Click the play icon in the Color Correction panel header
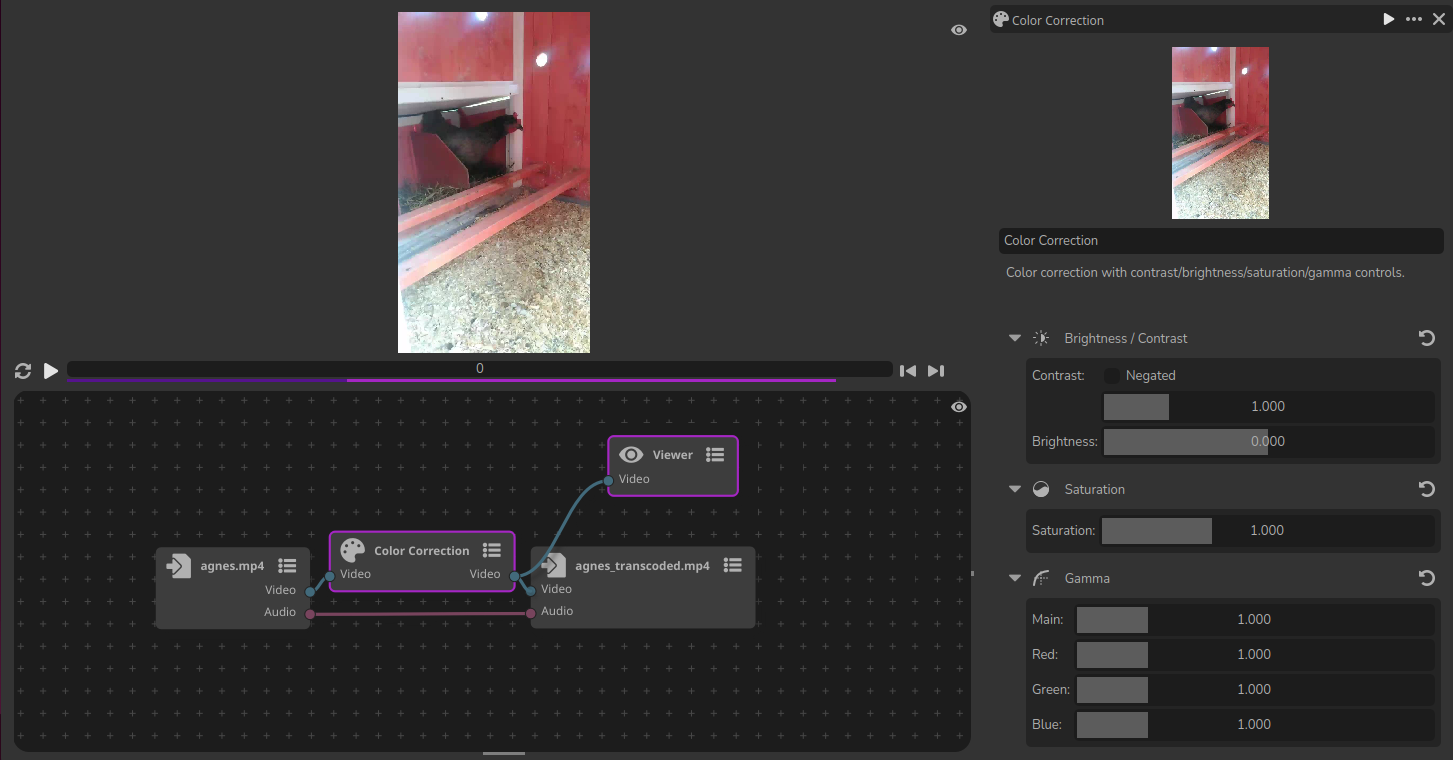The height and width of the screenshot is (760, 1453). 1388,20
